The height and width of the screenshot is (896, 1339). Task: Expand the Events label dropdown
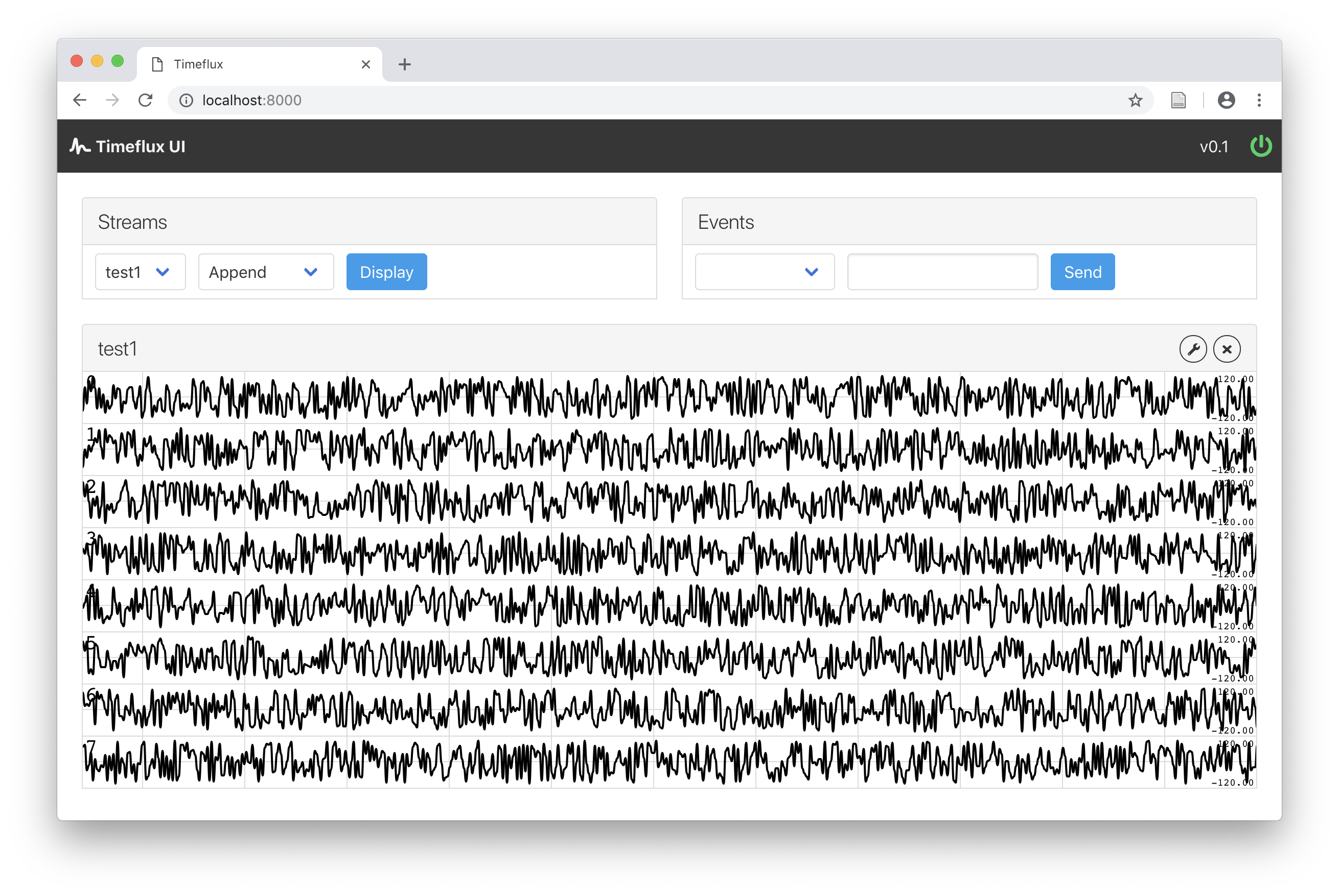pos(764,272)
